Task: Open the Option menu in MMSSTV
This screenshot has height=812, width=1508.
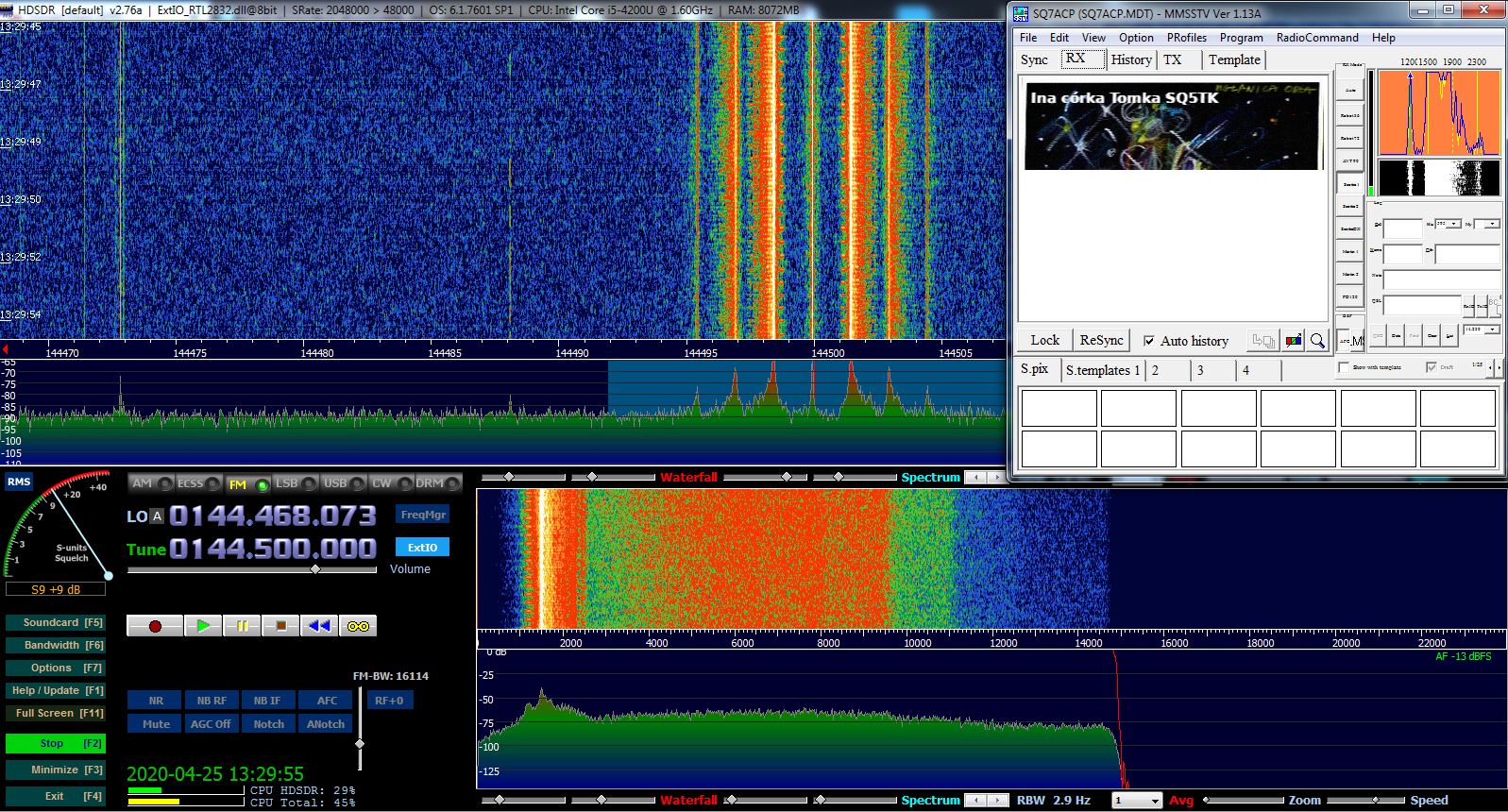Action: pyautogui.click(x=1136, y=38)
